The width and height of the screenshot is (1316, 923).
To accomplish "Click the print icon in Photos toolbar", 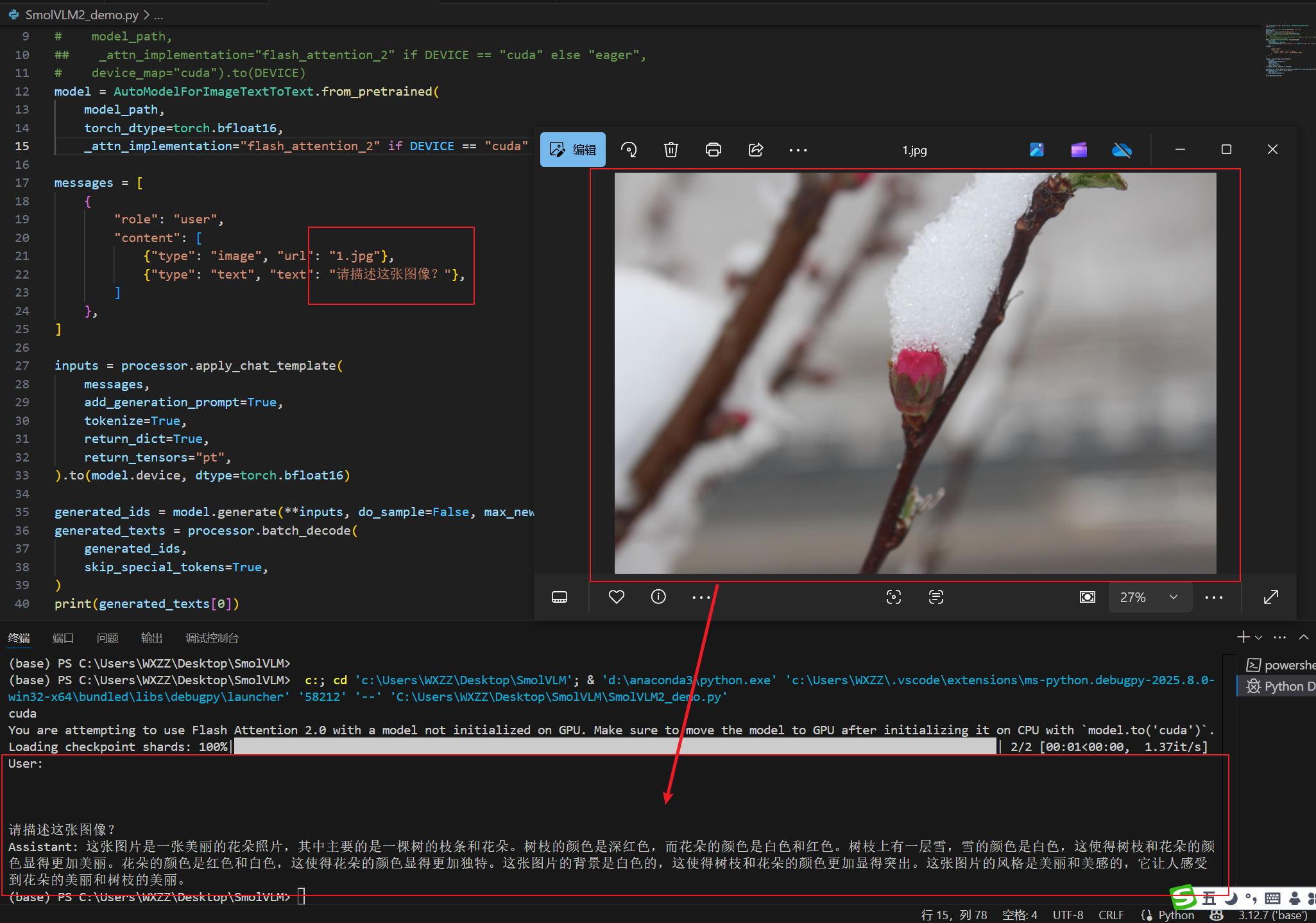I will (x=713, y=150).
